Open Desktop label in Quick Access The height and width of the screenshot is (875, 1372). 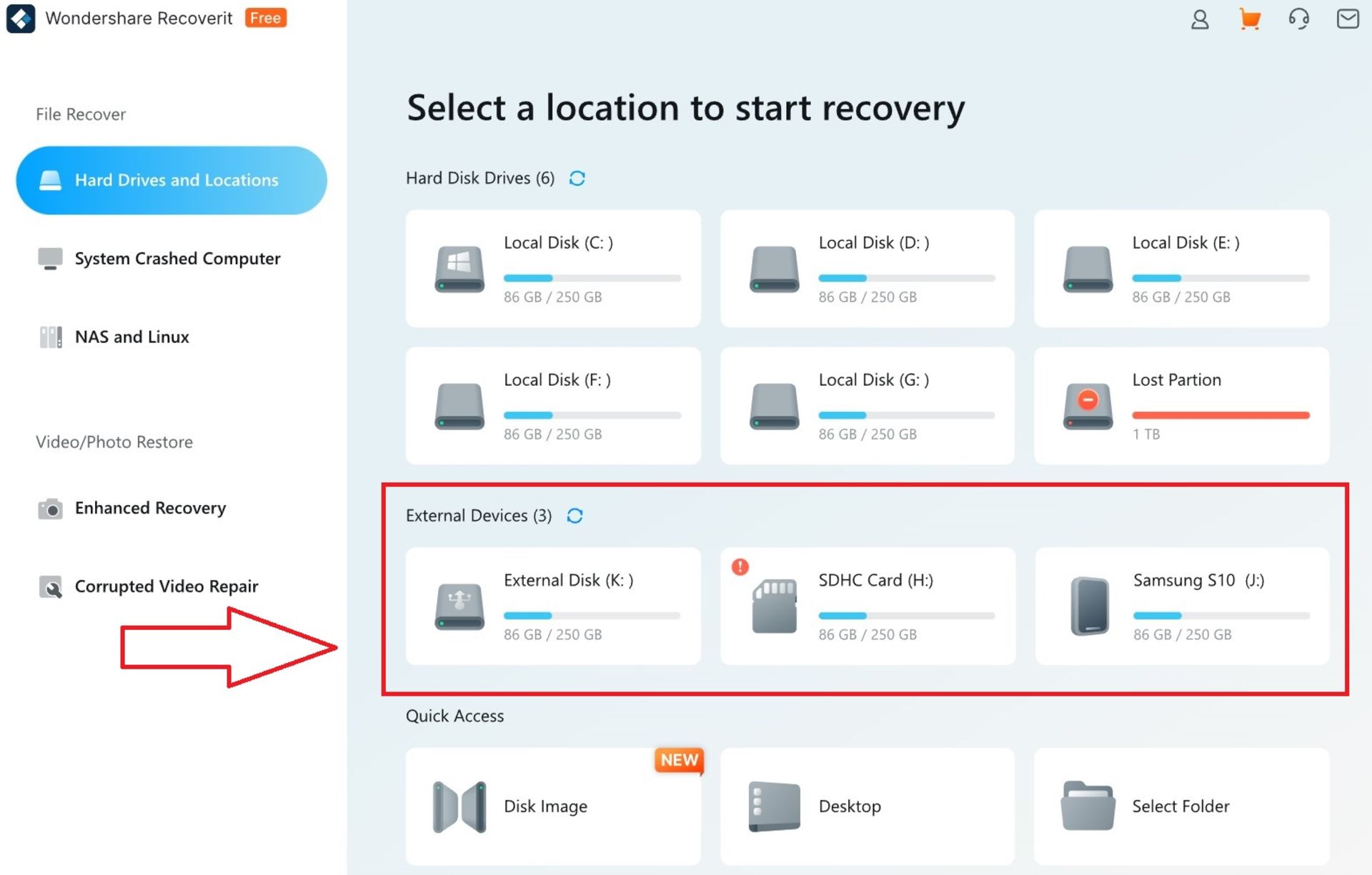850,806
